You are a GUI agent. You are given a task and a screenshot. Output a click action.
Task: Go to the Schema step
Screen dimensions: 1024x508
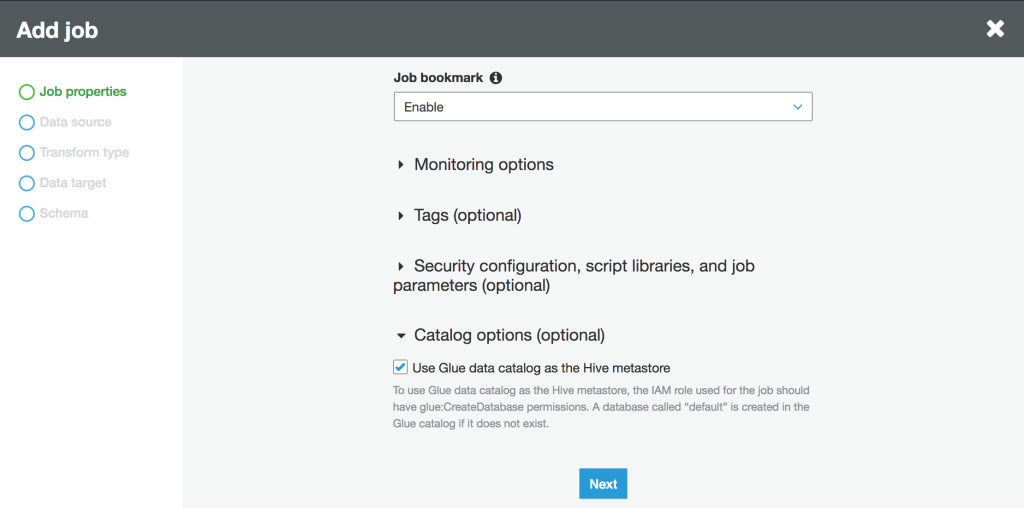[x=63, y=214]
